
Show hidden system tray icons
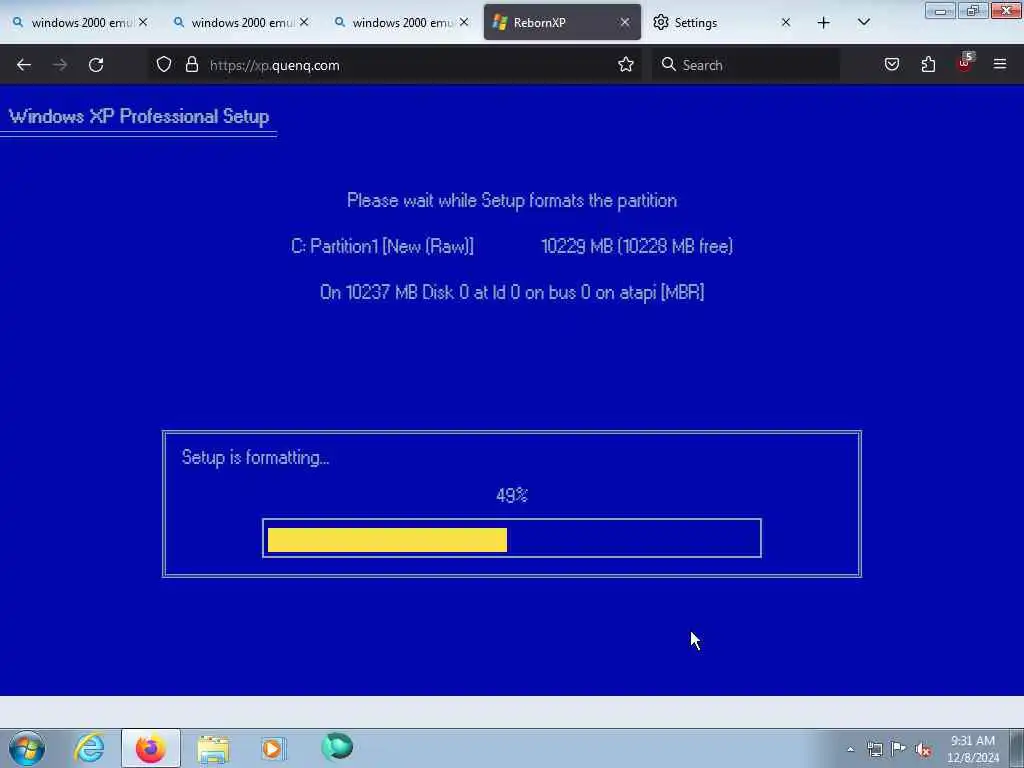[x=850, y=749]
